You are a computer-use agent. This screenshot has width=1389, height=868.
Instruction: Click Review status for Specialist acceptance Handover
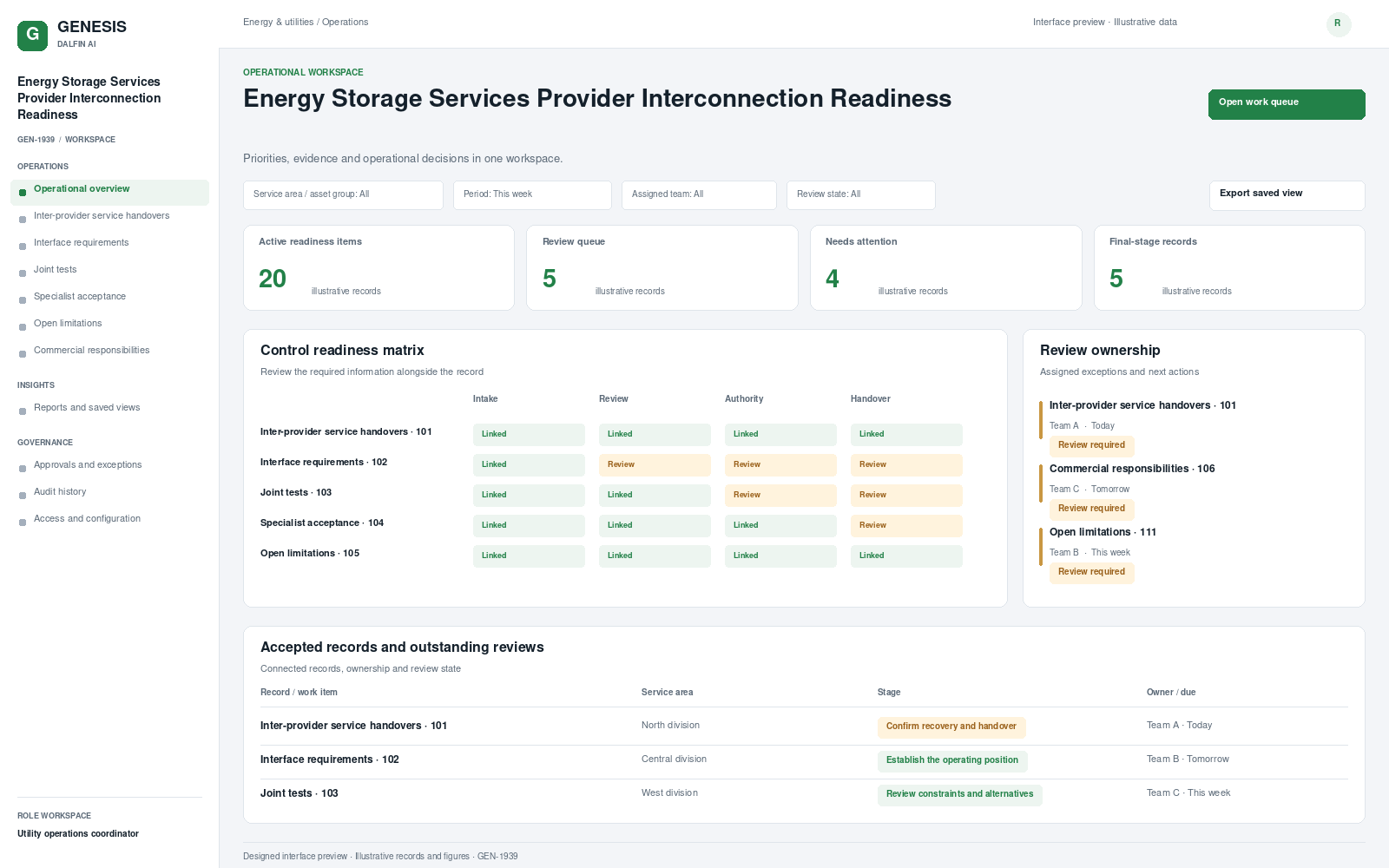coord(906,526)
